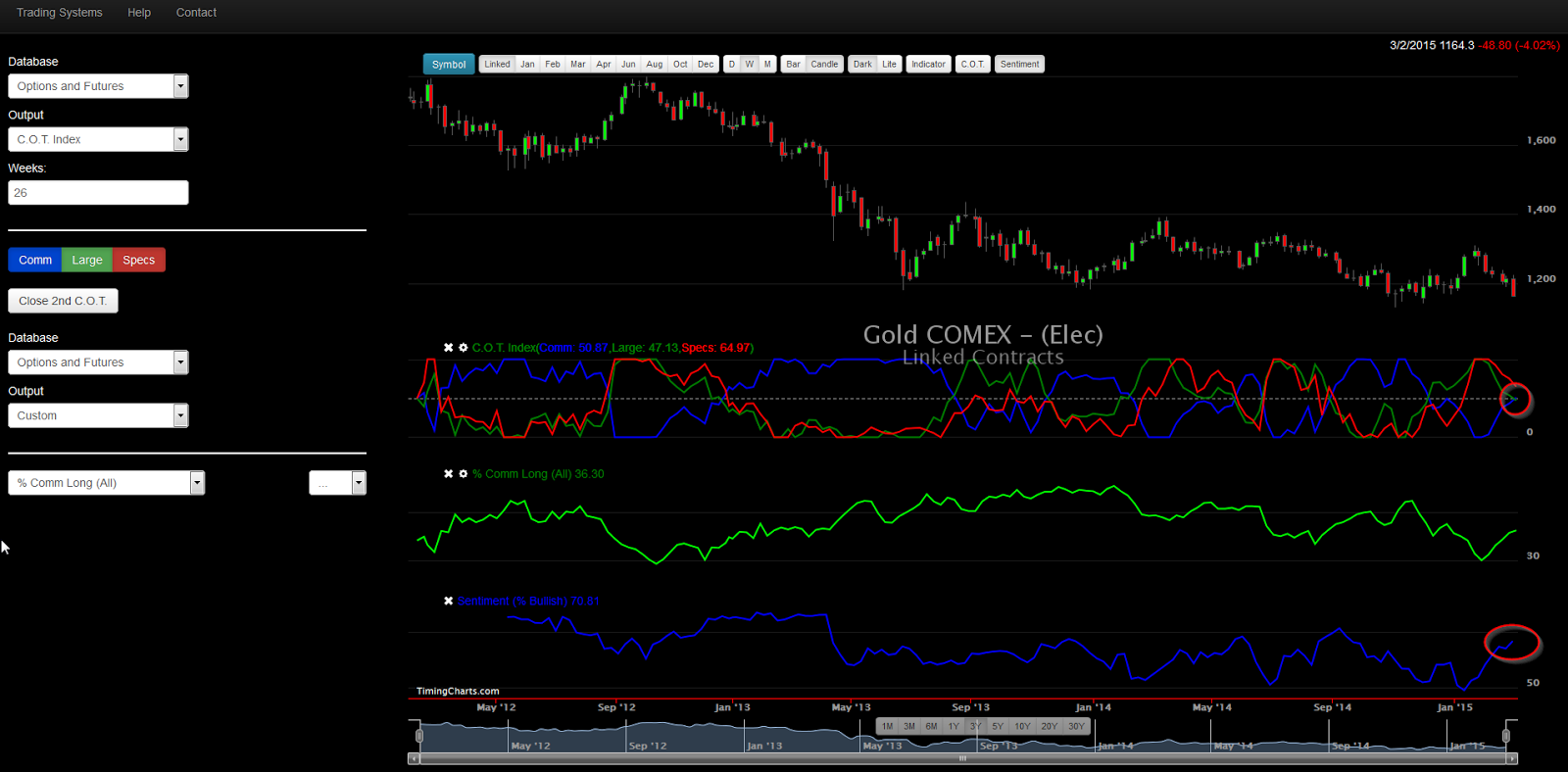Remove the C.O.T. Index panel with its X icon
Screen dimensions: 1568x772
point(448,348)
